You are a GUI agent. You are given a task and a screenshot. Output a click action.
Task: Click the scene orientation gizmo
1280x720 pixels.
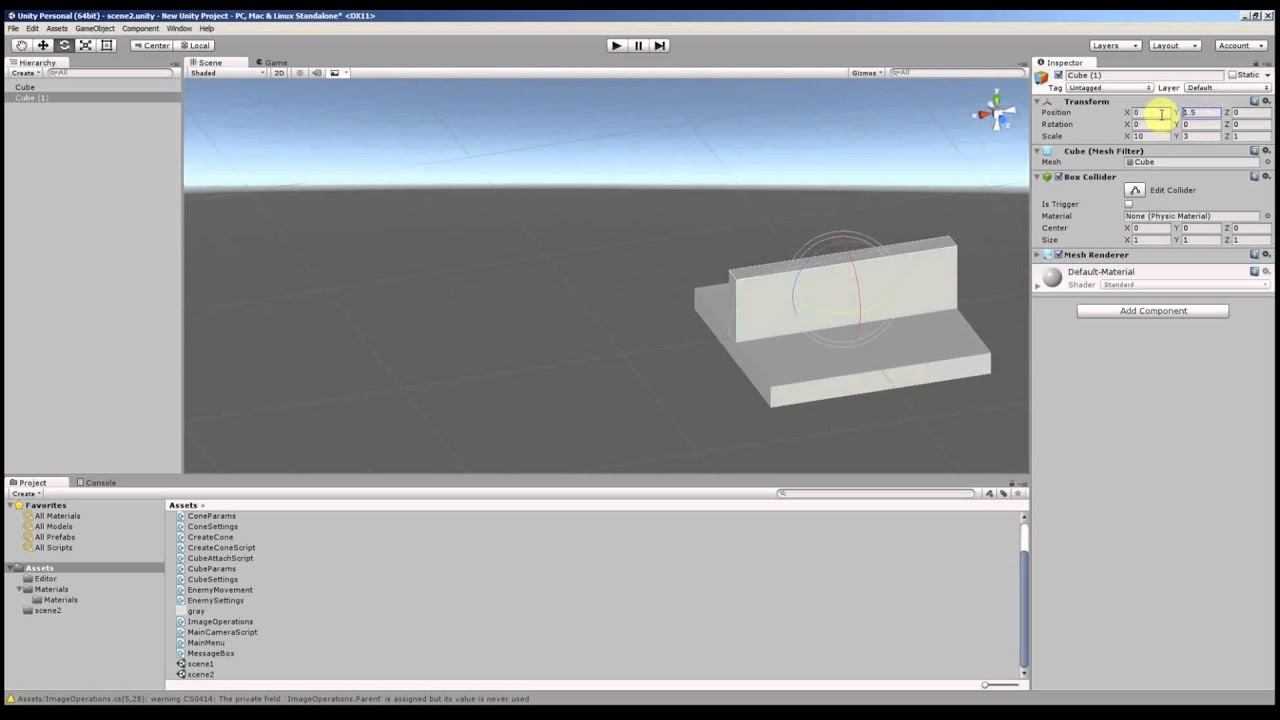click(x=994, y=114)
